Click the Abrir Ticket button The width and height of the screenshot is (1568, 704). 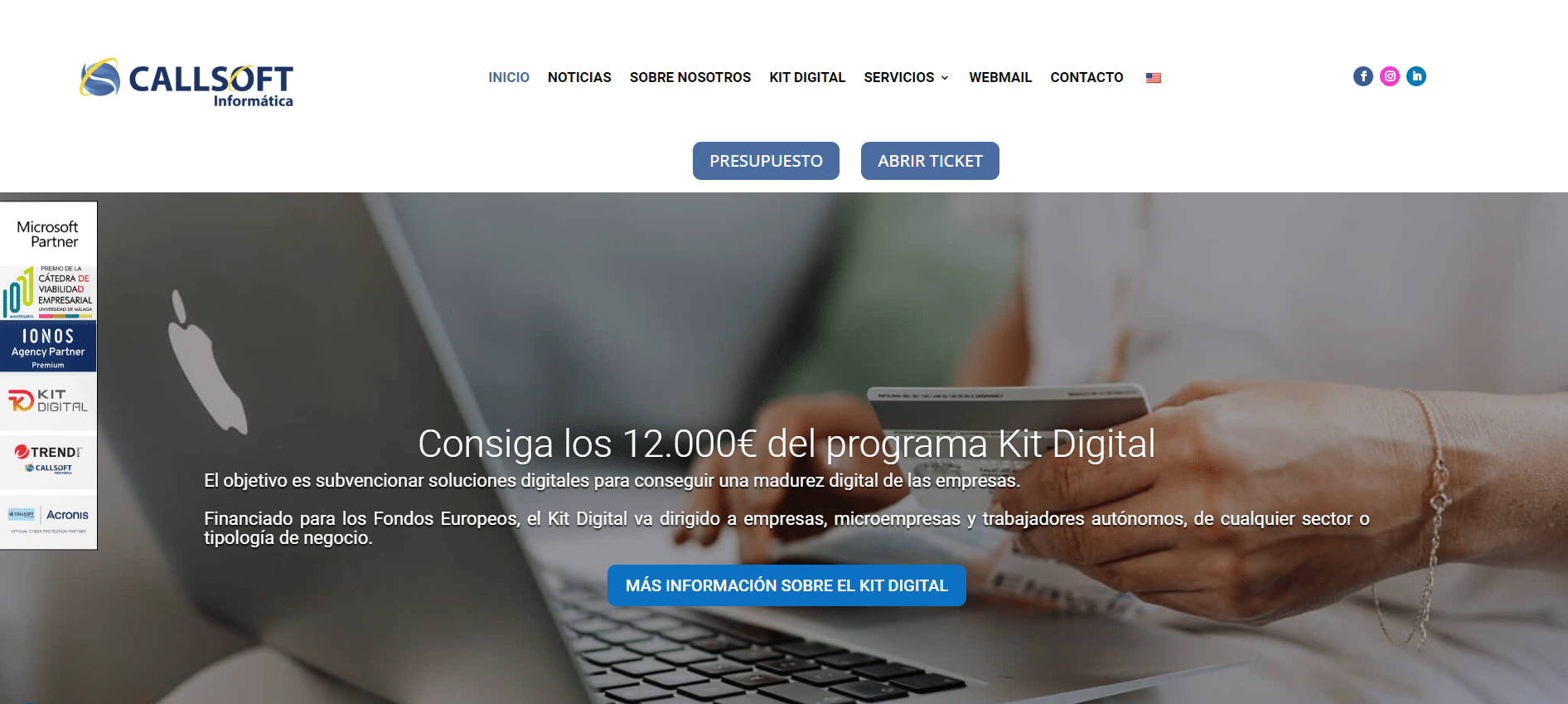click(930, 161)
